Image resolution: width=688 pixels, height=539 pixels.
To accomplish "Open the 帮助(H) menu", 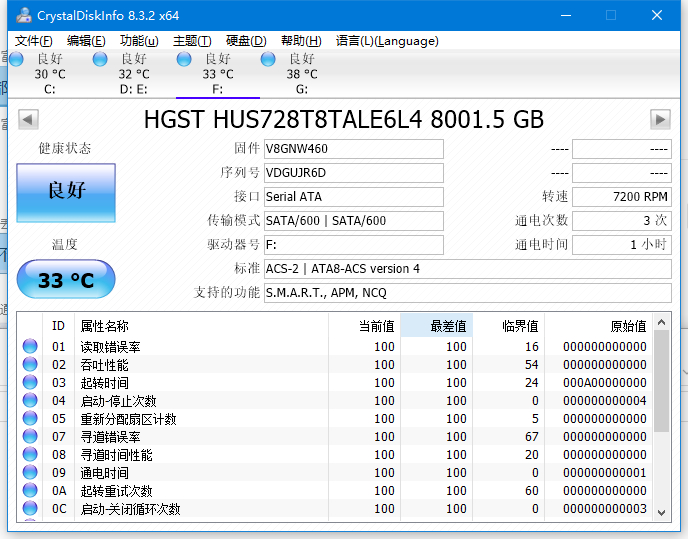I will (x=301, y=41).
